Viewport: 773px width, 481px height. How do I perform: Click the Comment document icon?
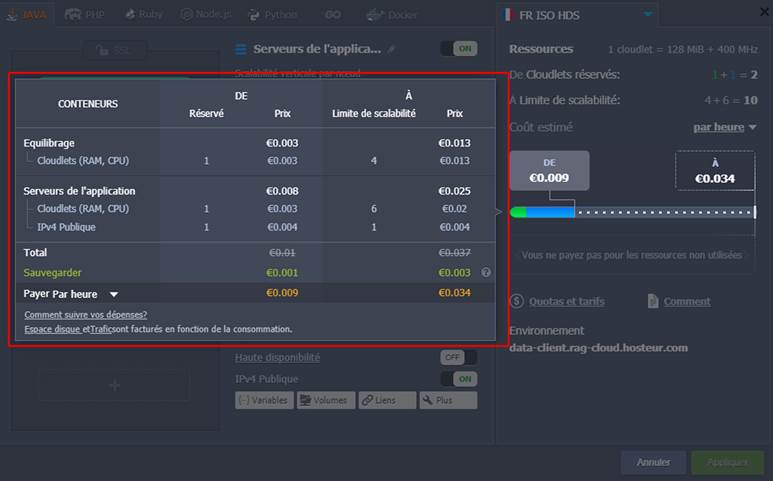(653, 301)
